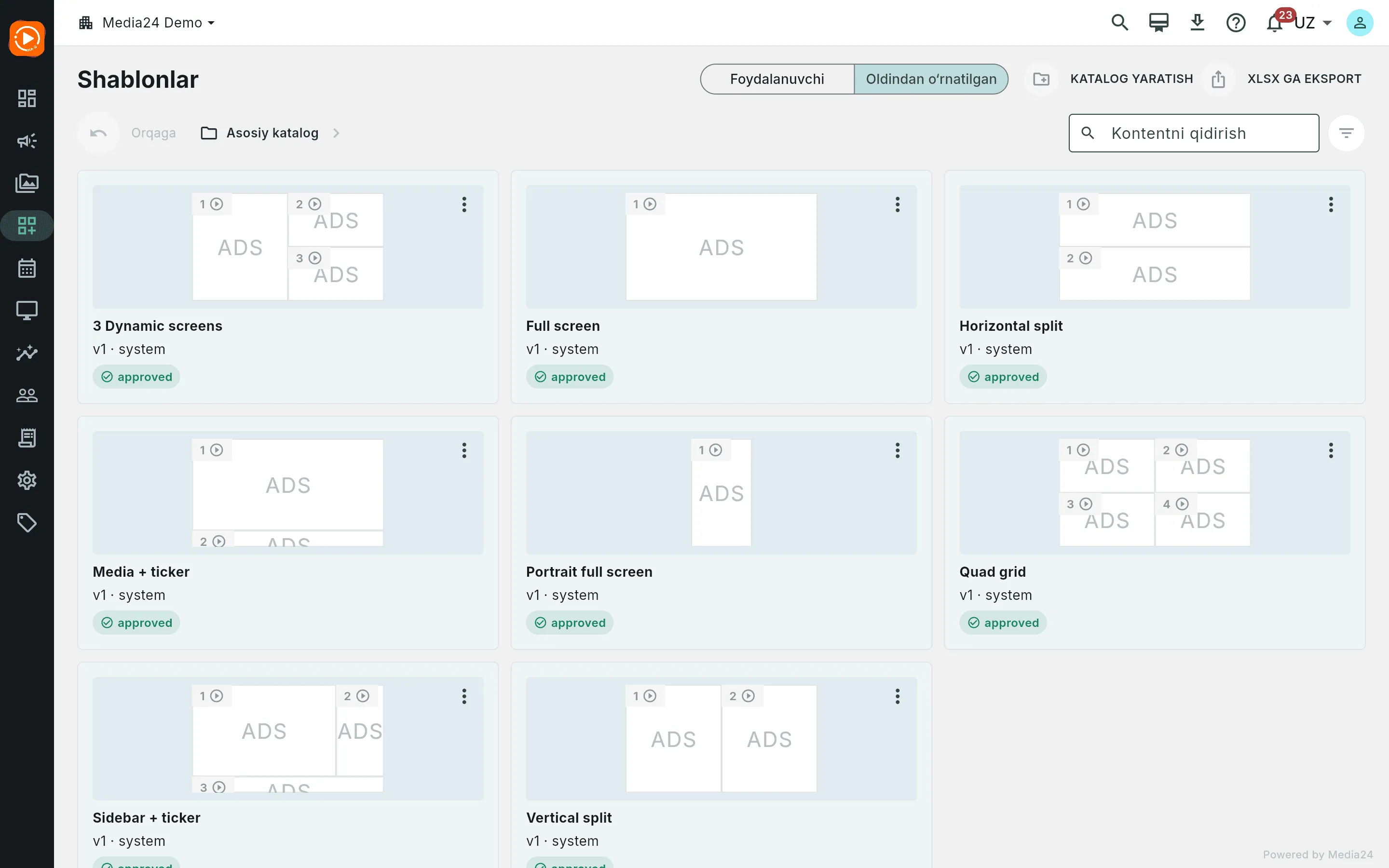Click the 'Quad grid' template title
This screenshot has height=868, width=1389.
(993, 572)
